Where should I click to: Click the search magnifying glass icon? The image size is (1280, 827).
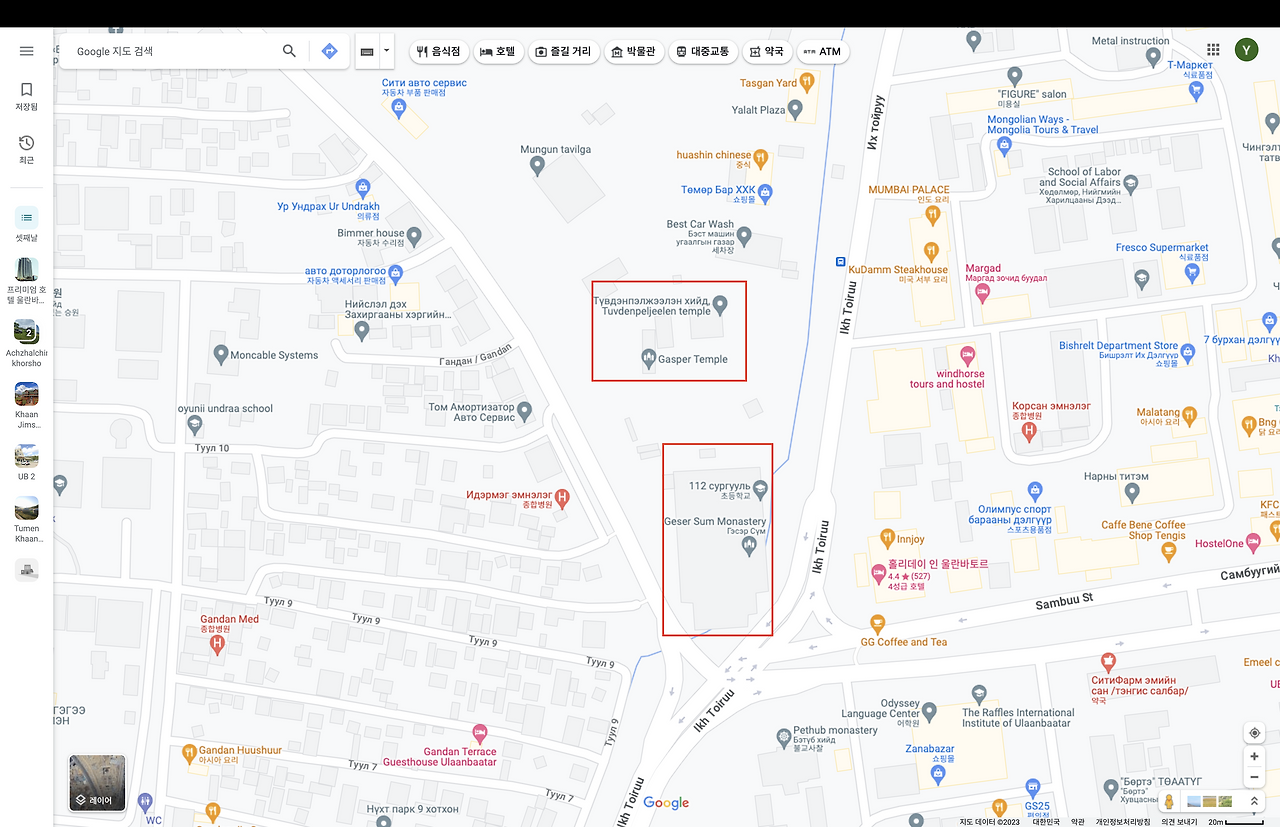click(x=288, y=50)
